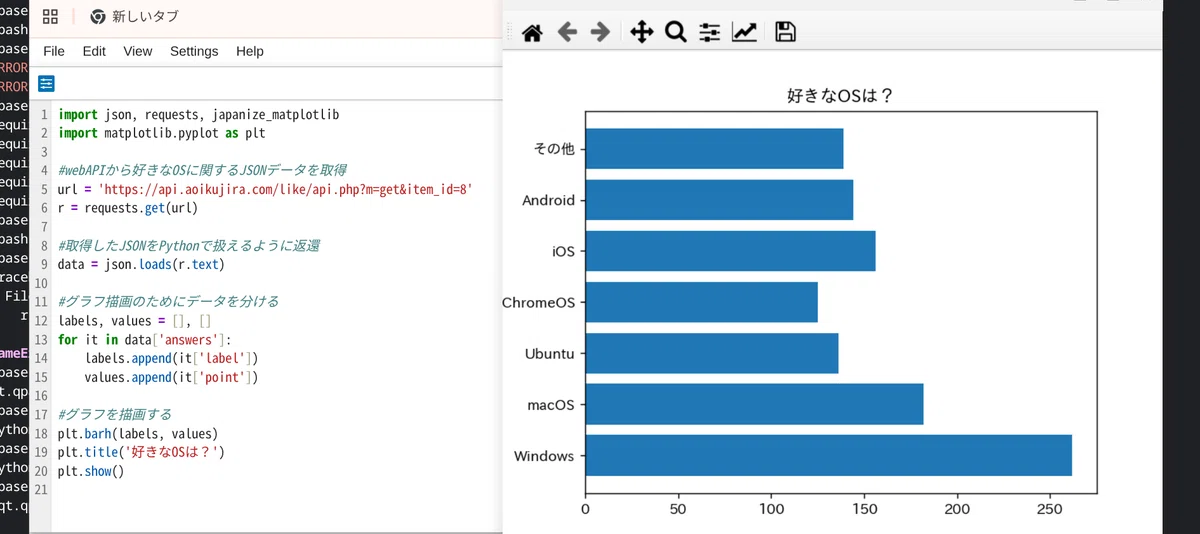Screen dimensions: 1200x534
Task: Click the macOS bar in chart
Action: point(754,404)
